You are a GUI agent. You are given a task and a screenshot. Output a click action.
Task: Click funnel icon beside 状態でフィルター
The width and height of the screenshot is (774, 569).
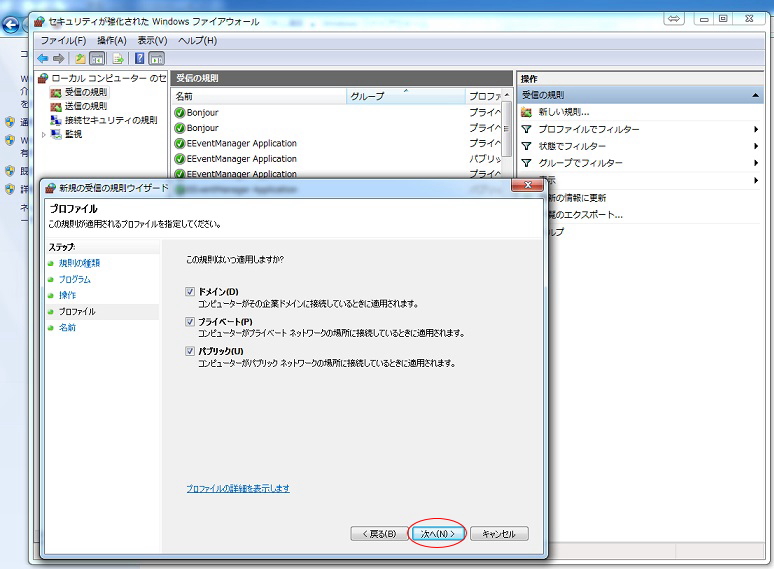point(526,146)
